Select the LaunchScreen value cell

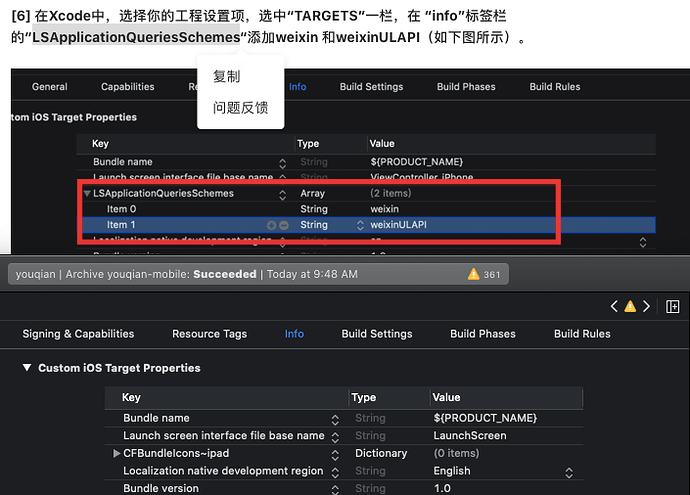(470, 436)
